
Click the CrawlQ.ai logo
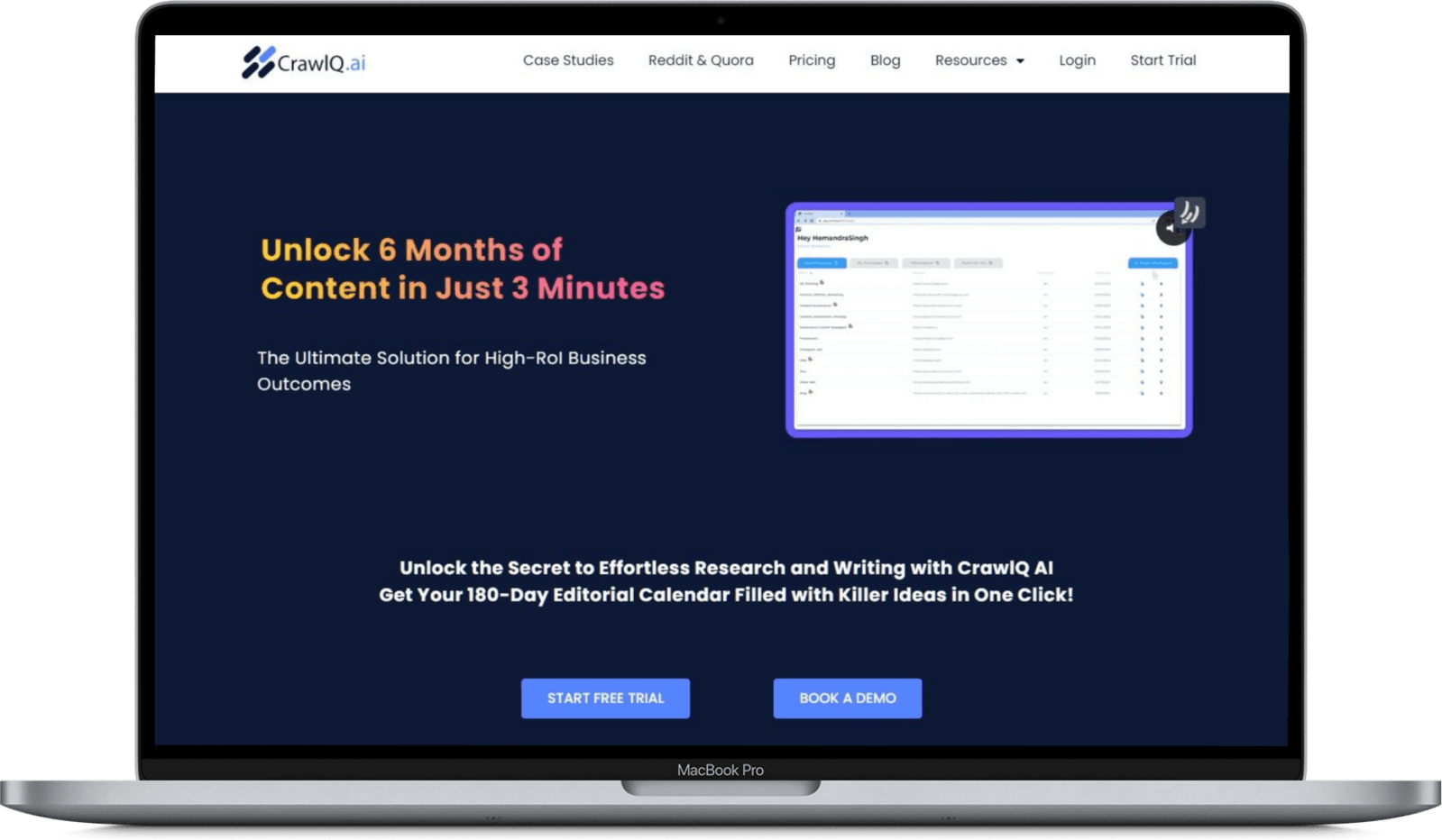pos(304,62)
